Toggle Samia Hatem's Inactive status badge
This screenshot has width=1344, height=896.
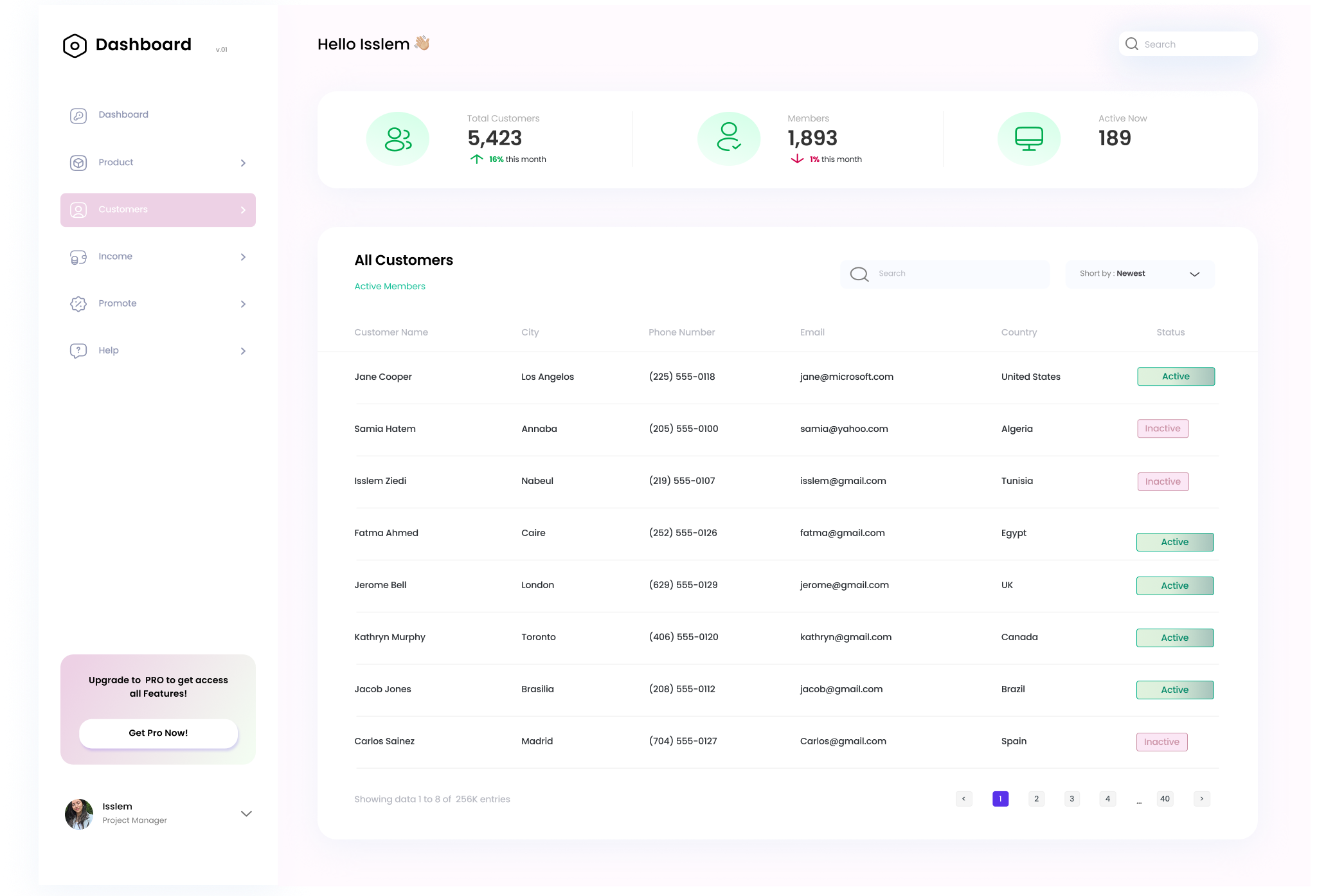pyautogui.click(x=1163, y=428)
